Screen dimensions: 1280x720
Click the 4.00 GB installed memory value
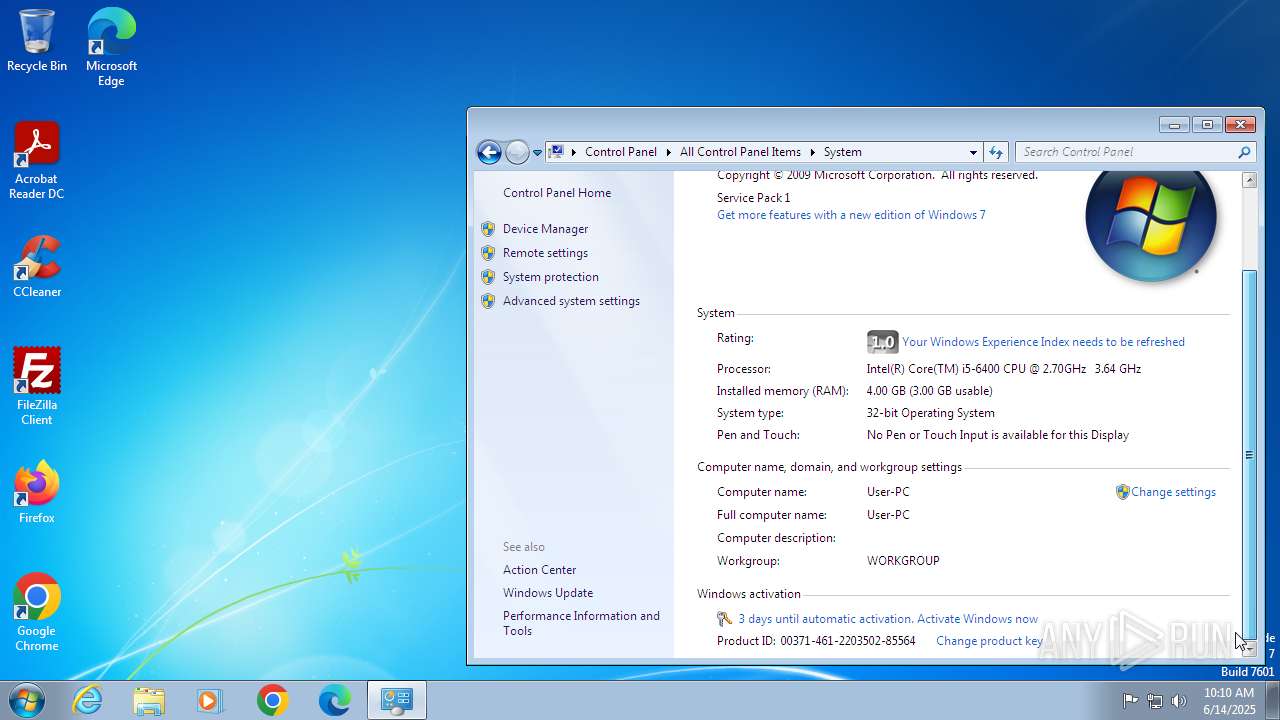pyautogui.click(x=929, y=391)
